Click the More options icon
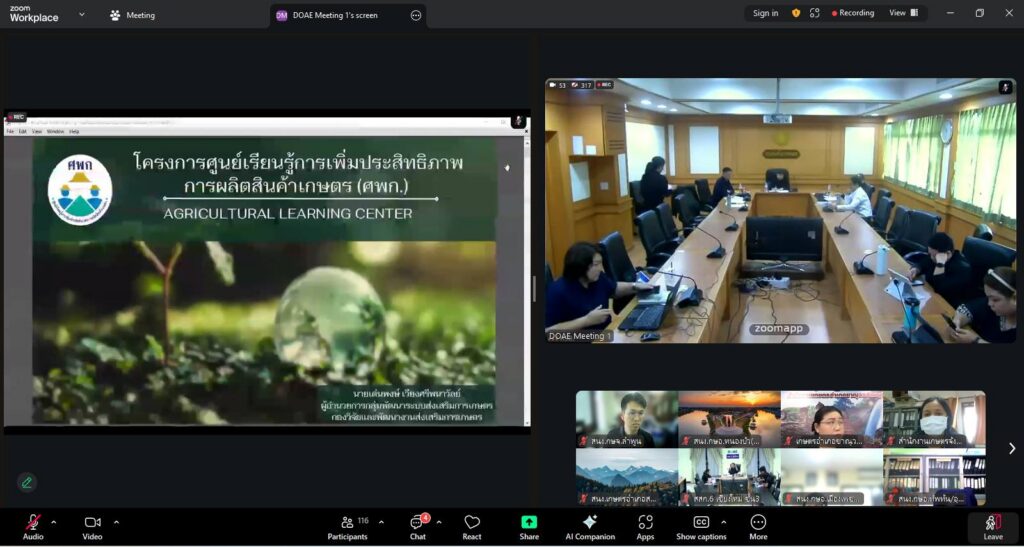1024x547 pixels. pyautogui.click(x=758, y=523)
